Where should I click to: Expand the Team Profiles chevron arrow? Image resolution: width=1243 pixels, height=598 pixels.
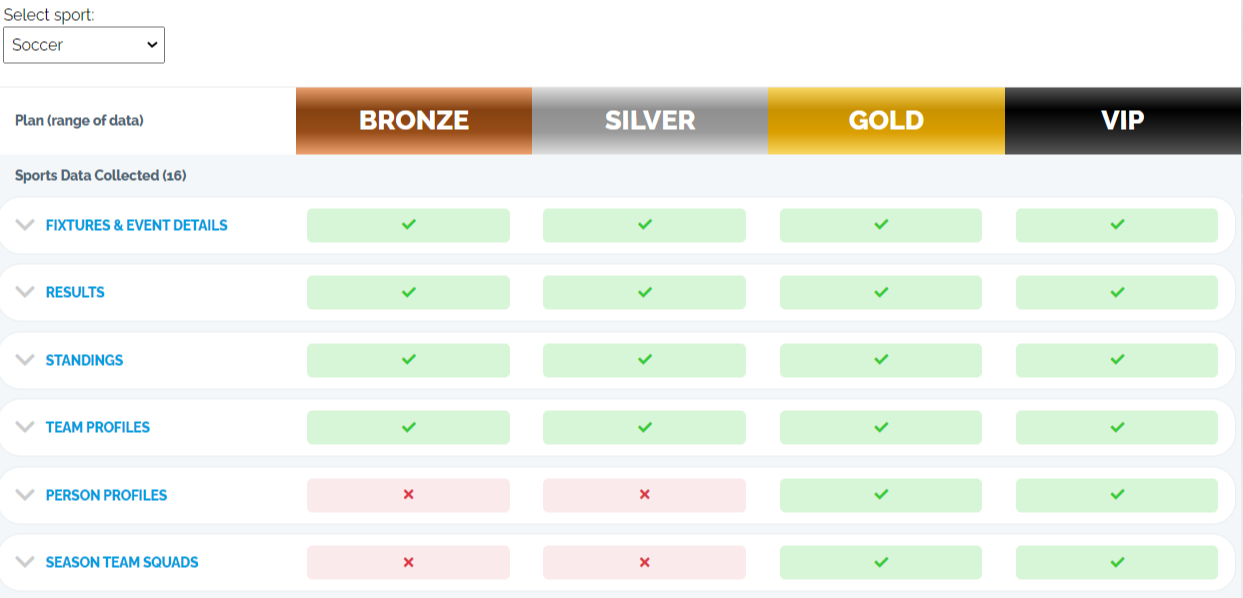25,427
